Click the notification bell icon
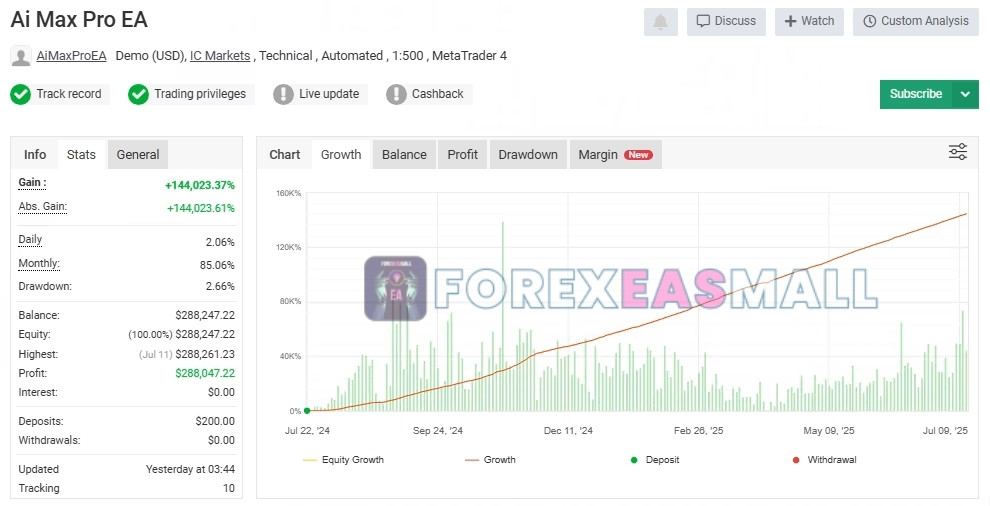The width and height of the screenshot is (990, 506). tap(660, 21)
